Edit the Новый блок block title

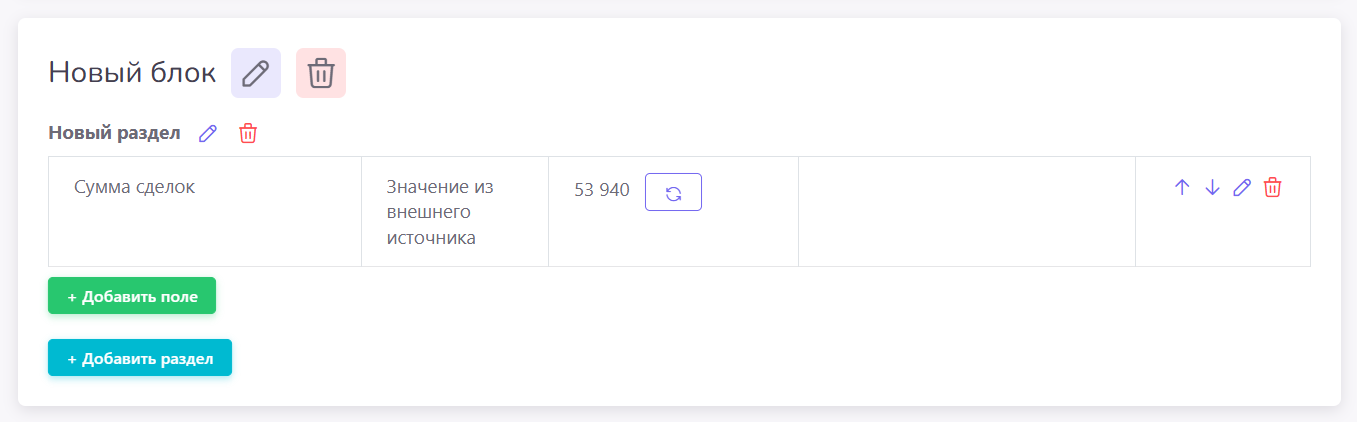point(256,73)
